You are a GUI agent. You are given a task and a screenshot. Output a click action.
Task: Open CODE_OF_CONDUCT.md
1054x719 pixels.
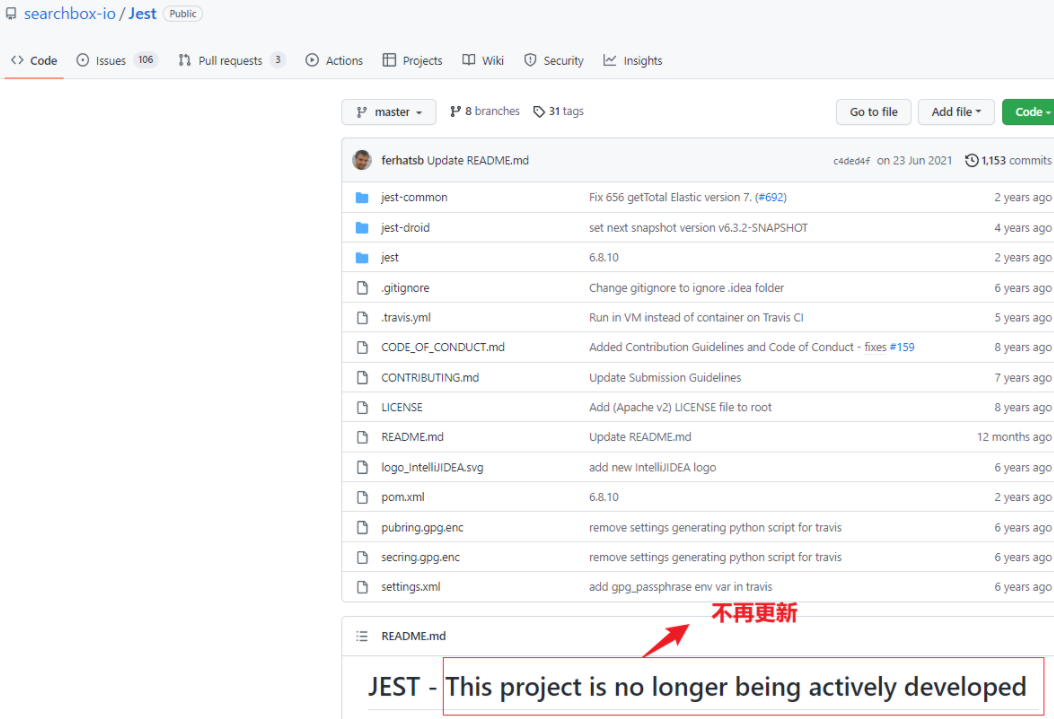tap(443, 347)
